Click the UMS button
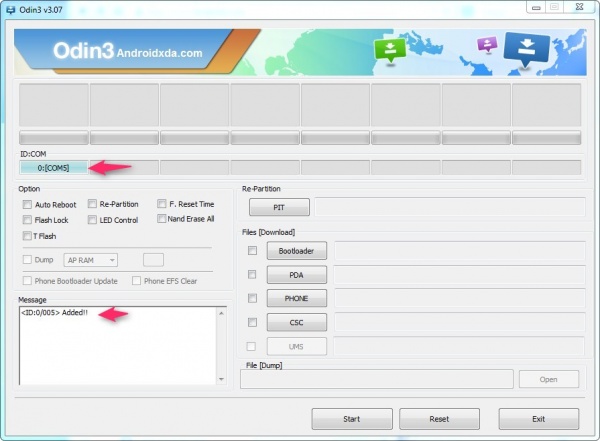Image resolution: width=600 pixels, height=441 pixels. pyautogui.click(x=297, y=346)
